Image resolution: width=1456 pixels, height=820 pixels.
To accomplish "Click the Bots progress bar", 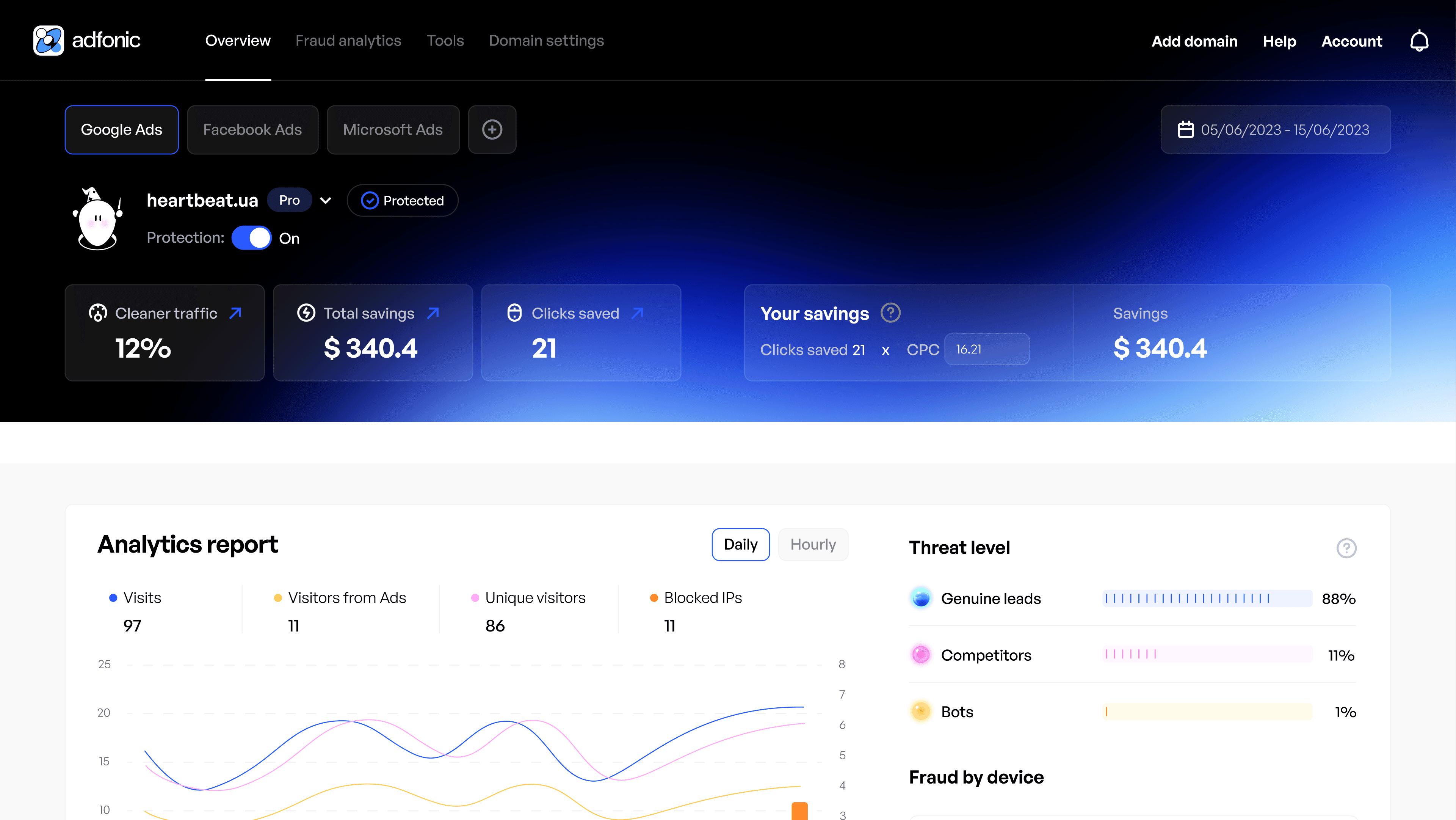I will click(x=1207, y=711).
